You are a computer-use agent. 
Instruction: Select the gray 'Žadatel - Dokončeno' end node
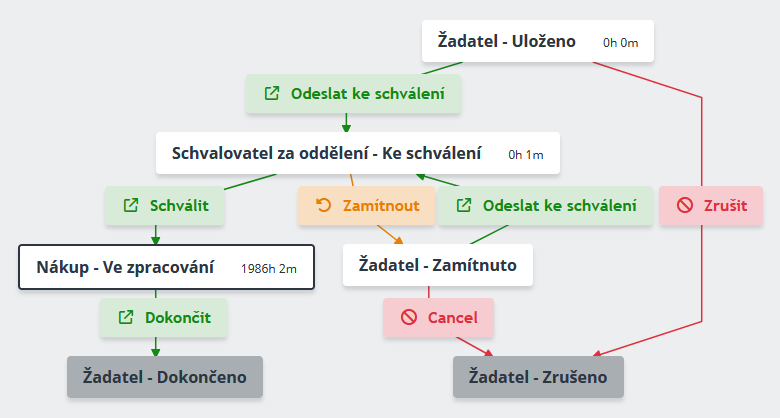click(x=164, y=377)
